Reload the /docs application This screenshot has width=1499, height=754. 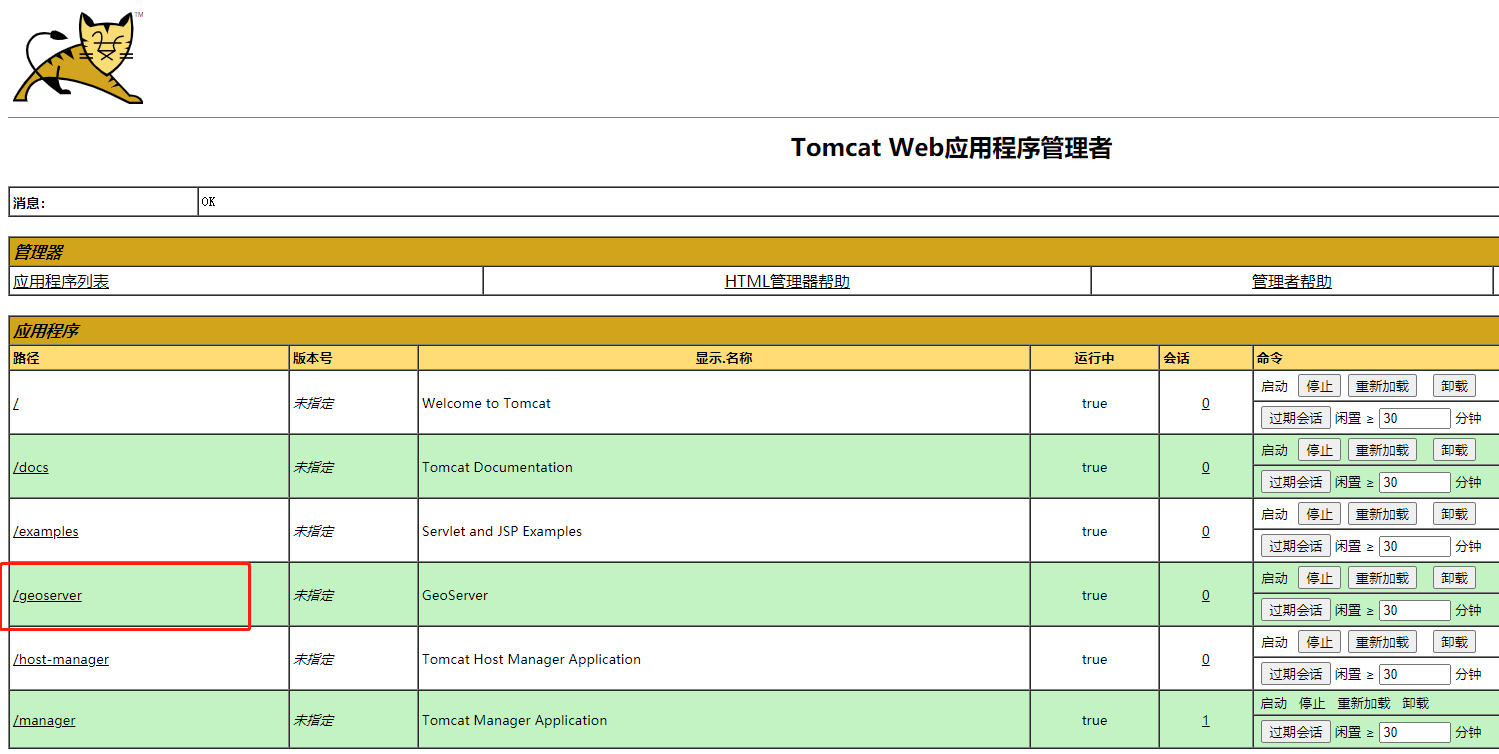[1381, 449]
